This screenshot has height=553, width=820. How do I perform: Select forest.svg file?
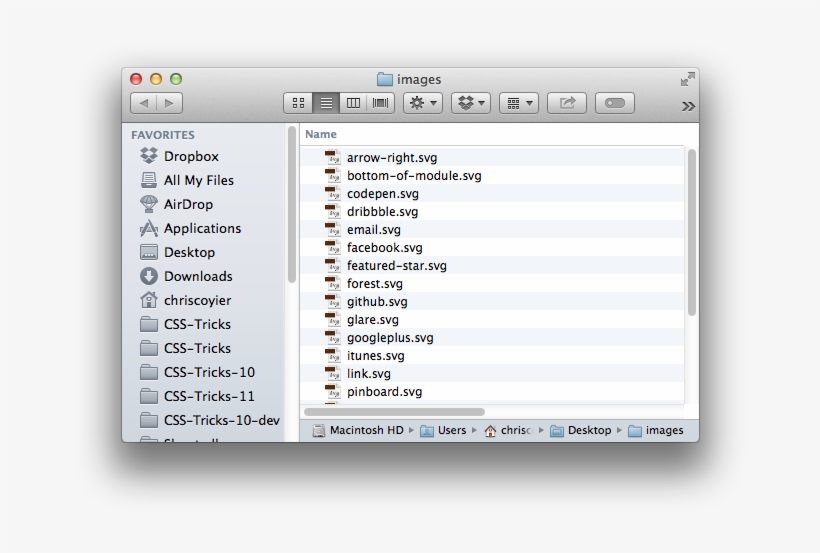click(x=492, y=284)
